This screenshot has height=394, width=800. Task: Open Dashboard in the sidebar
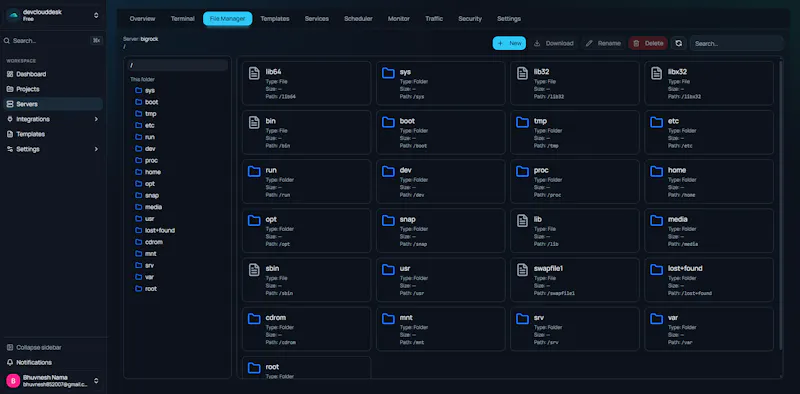click(x=53, y=74)
